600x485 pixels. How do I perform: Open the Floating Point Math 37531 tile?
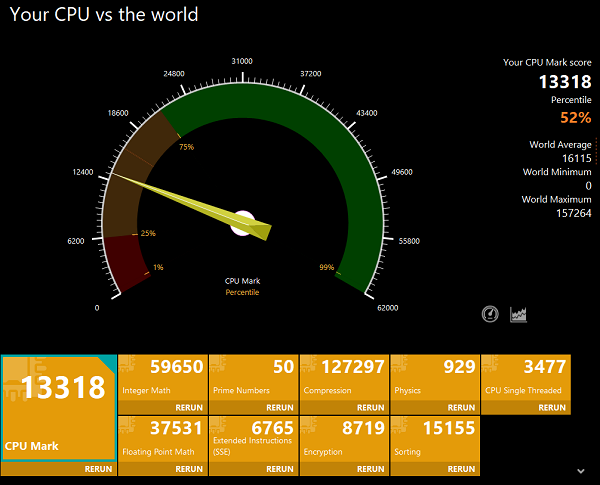pos(163,439)
